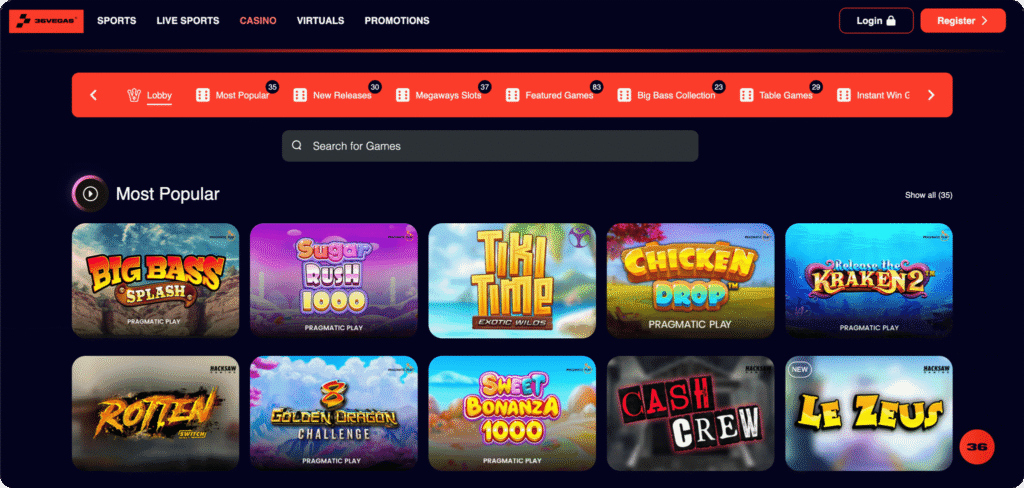Open the Big Bass Splash game thumbnail
The width and height of the screenshot is (1024, 488).
click(x=155, y=280)
